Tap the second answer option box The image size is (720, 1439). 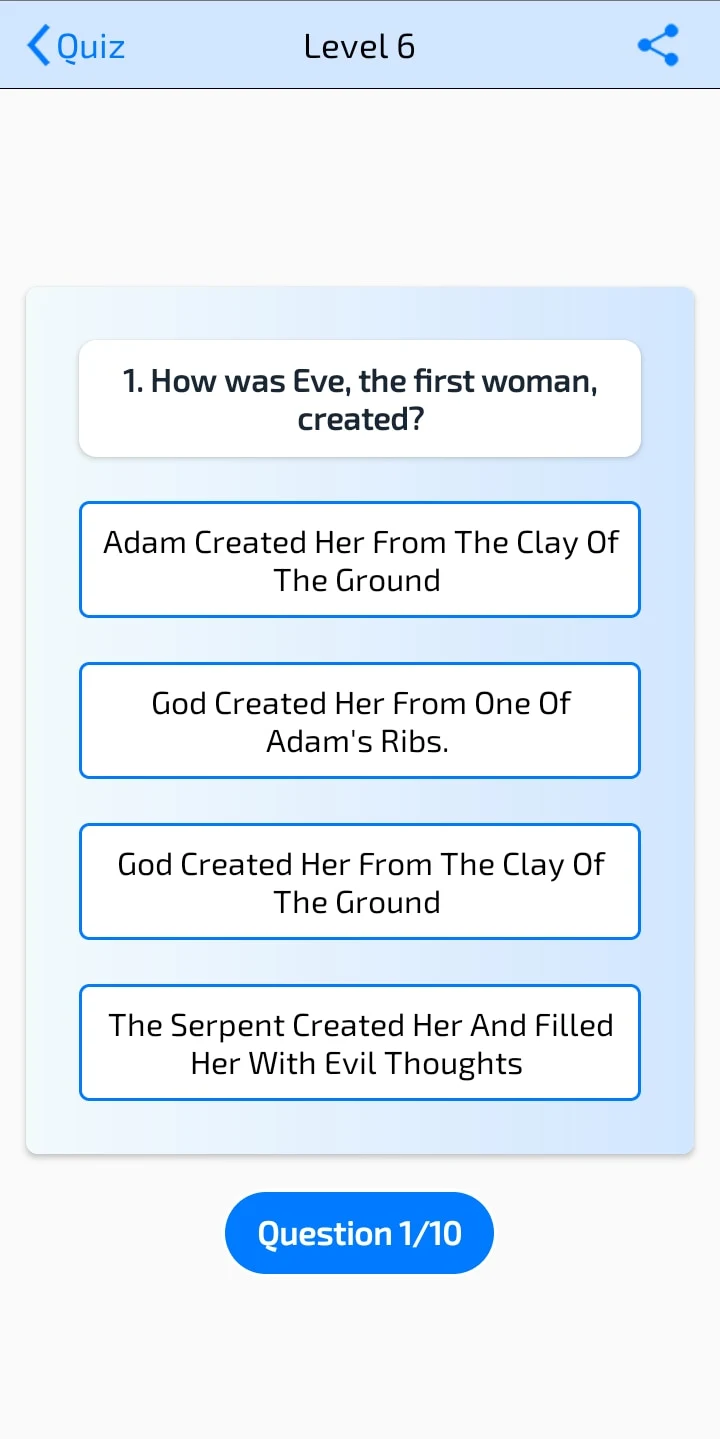coord(360,721)
